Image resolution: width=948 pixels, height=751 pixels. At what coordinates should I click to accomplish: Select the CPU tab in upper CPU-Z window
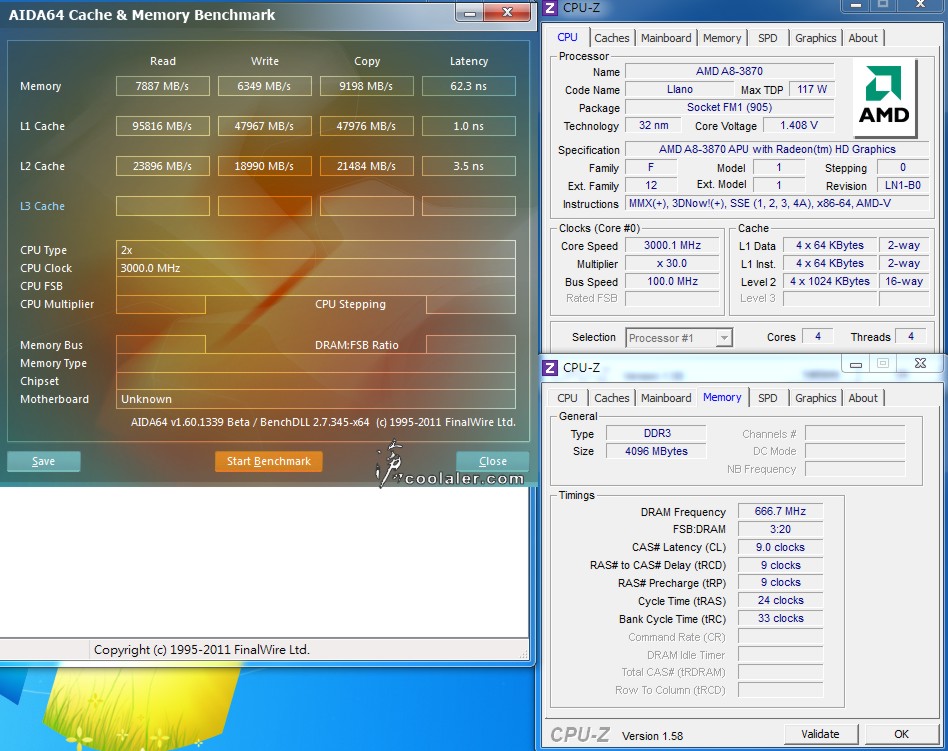(x=567, y=37)
